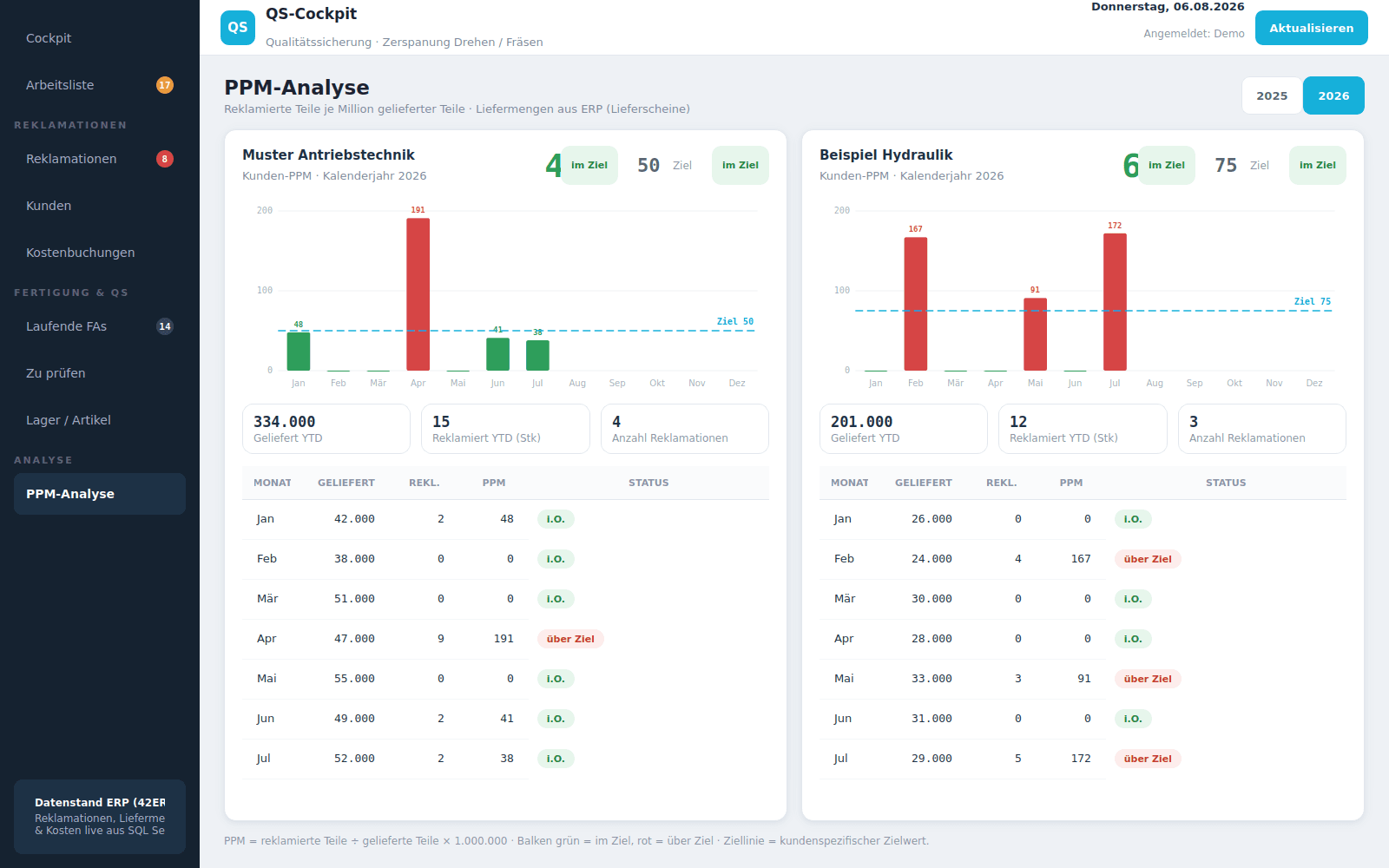Screen dimensions: 1389x868
Task: Click the 'Ziel 75' target line label
Action: point(1313,302)
